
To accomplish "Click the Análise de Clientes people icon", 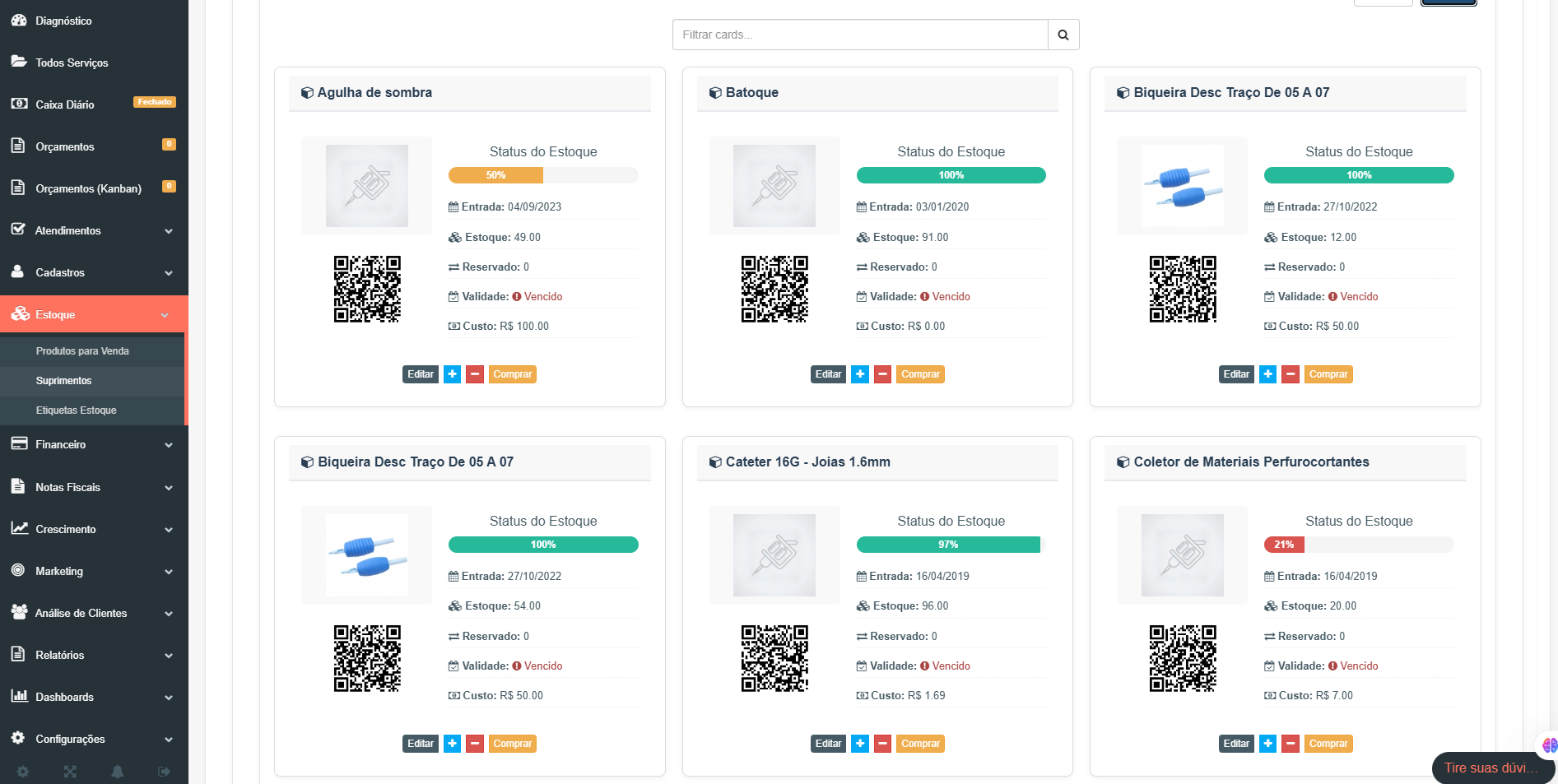I will pyautogui.click(x=20, y=612).
